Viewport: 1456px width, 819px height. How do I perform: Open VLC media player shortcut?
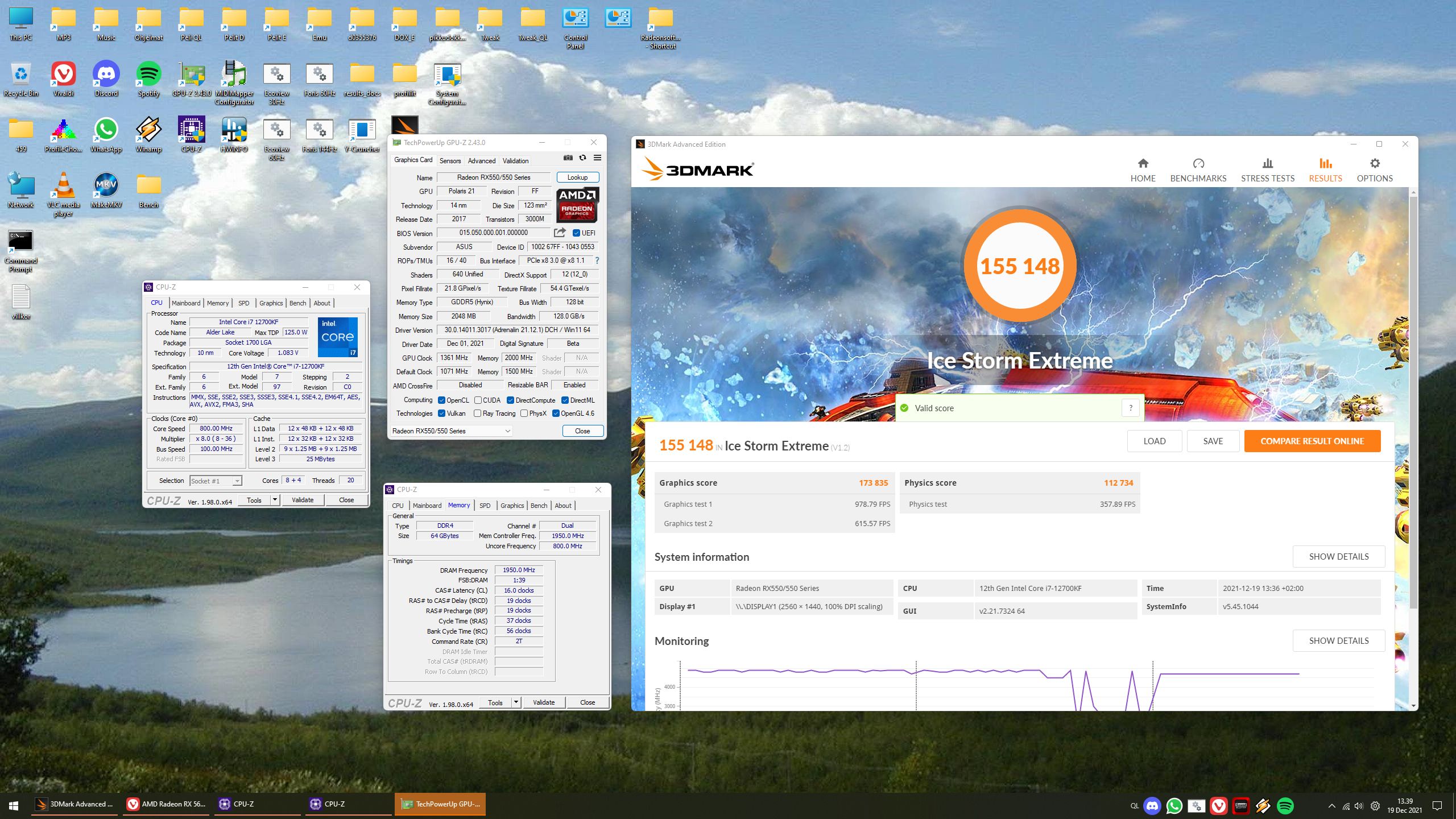(x=63, y=195)
